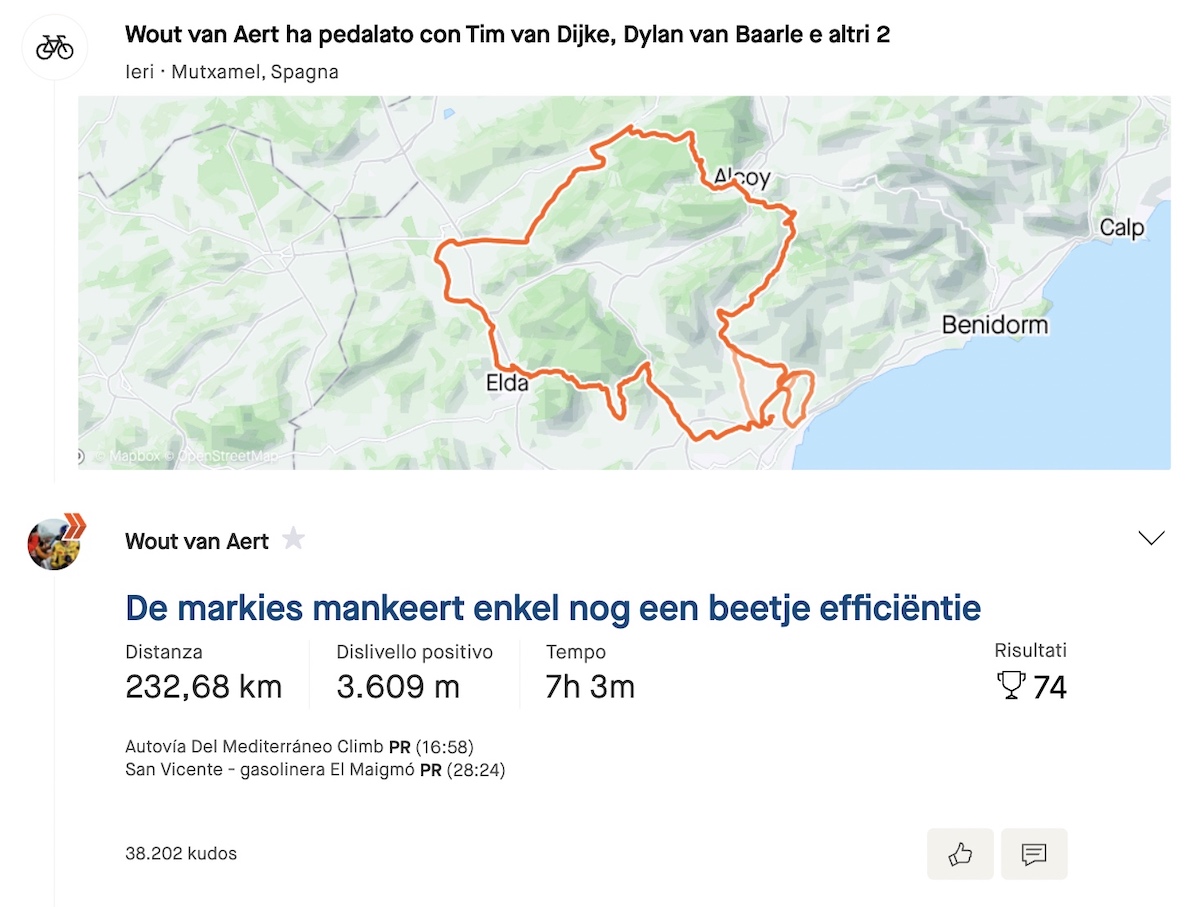1200x907 pixels.
Task: Click the bicycle activity type icon
Action: click(x=54, y=47)
